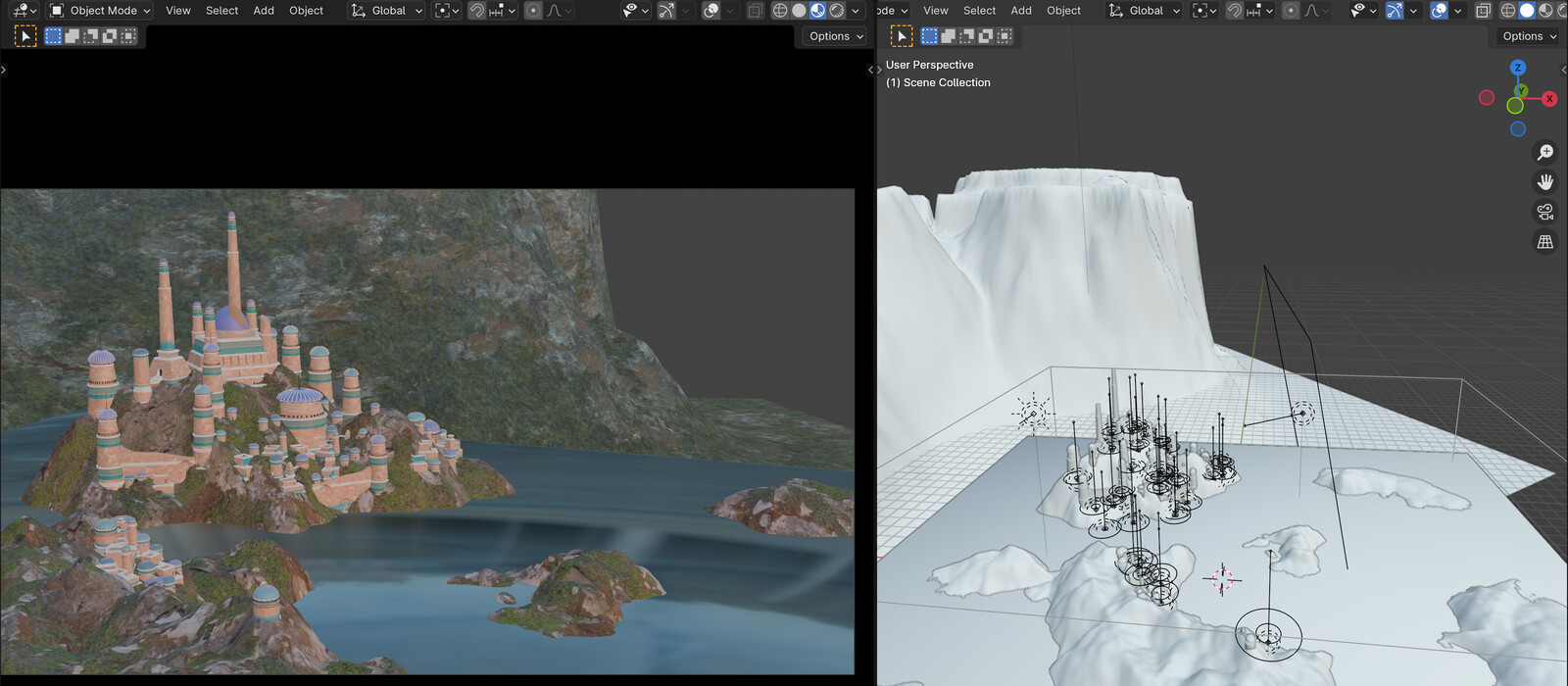
Task: Choose Subtract selection mode in left viewport
Action: (x=90, y=36)
